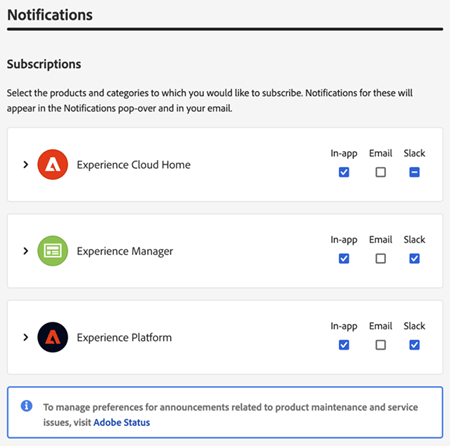
Task: Uncheck In-app for Experience Manager
Action: click(x=344, y=259)
